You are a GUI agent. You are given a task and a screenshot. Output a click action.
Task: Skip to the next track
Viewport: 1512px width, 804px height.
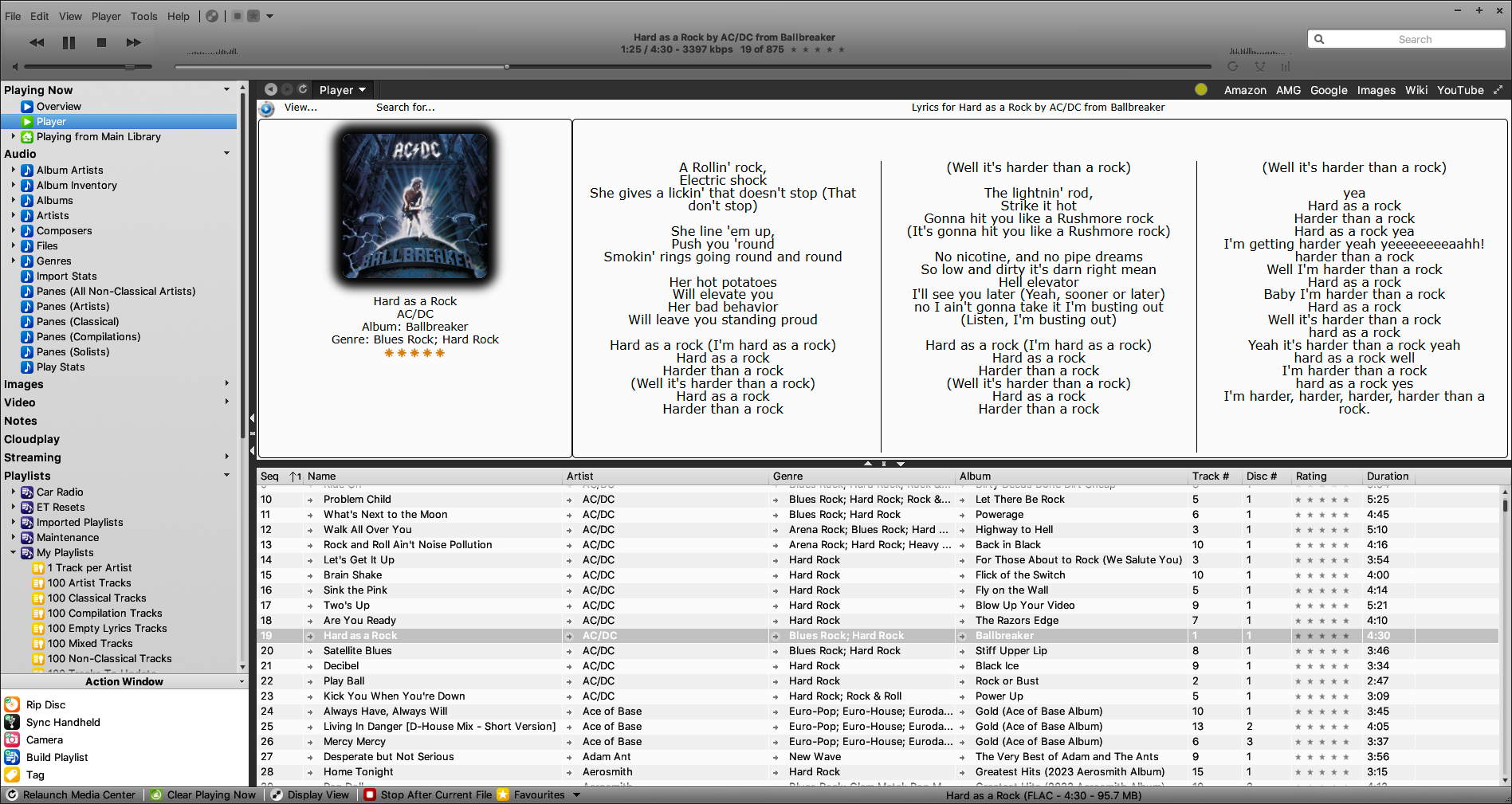coord(133,42)
